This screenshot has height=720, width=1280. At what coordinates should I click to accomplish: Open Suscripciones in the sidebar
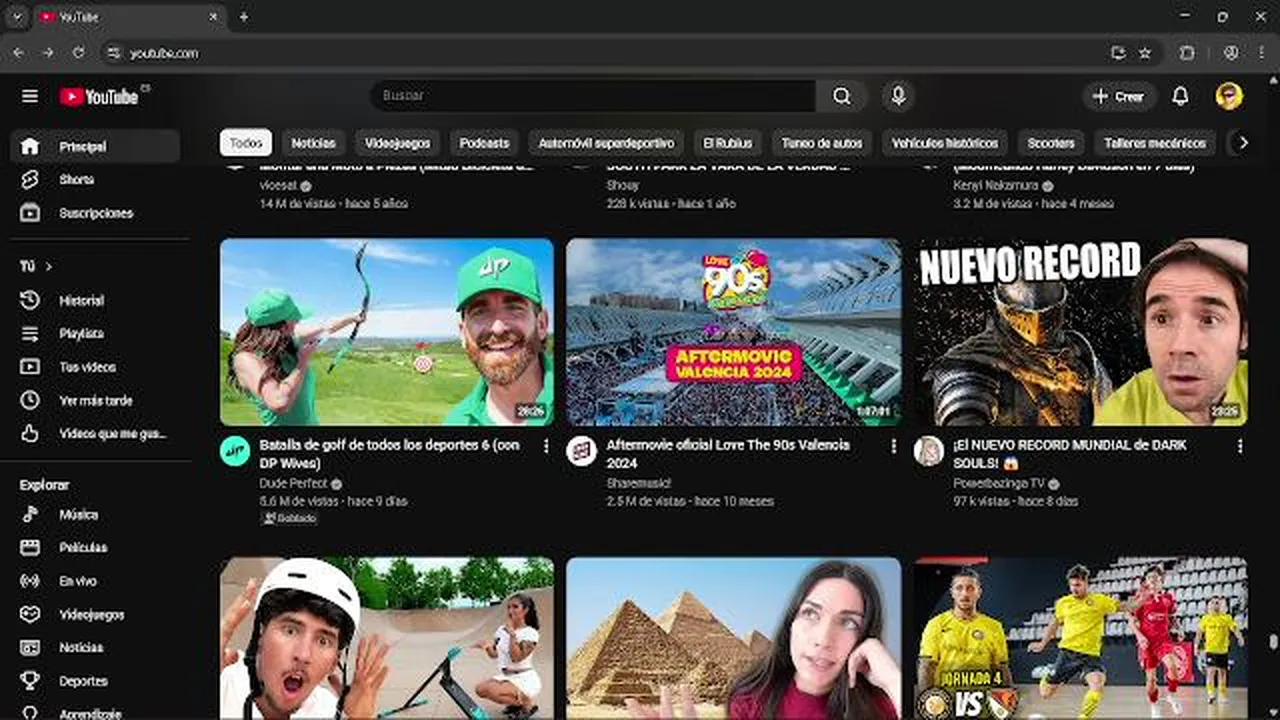coord(95,213)
